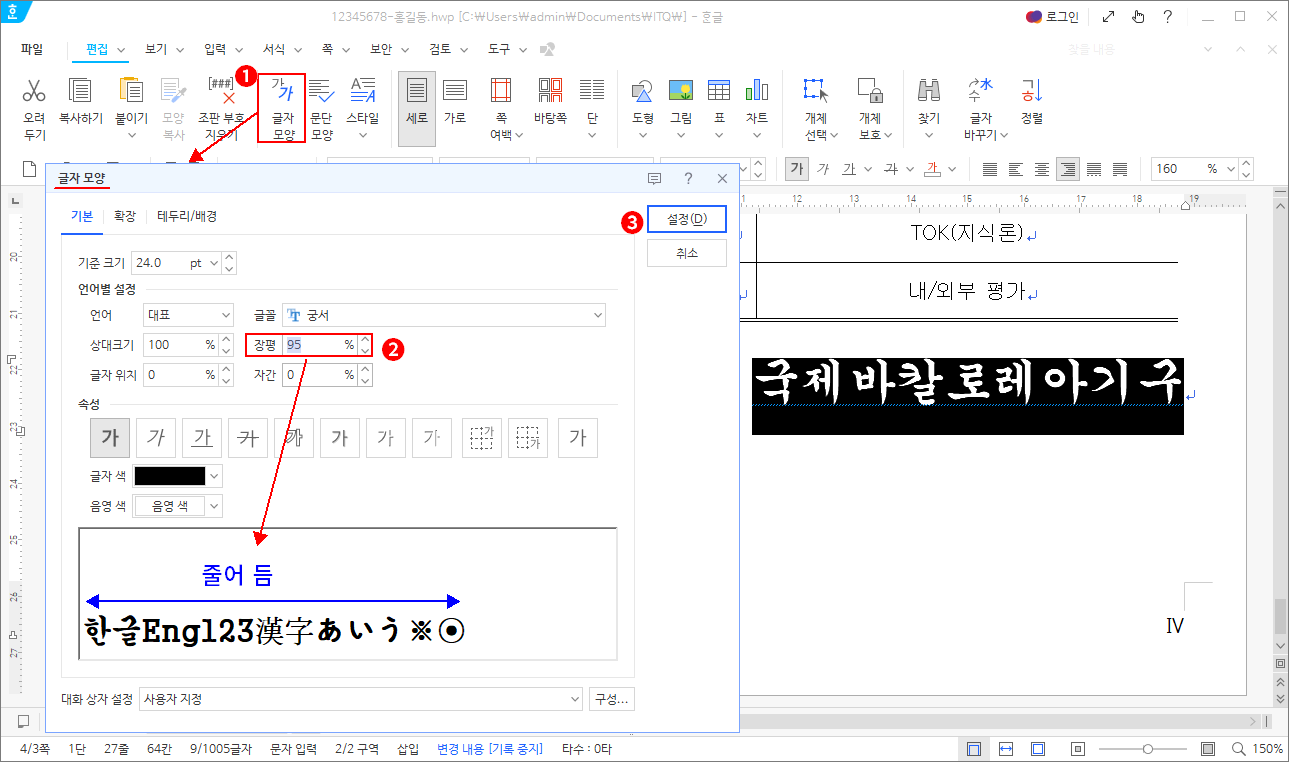Open the 대화 상자 설정 dropdown
1289x762 pixels.
[x=360, y=698]
